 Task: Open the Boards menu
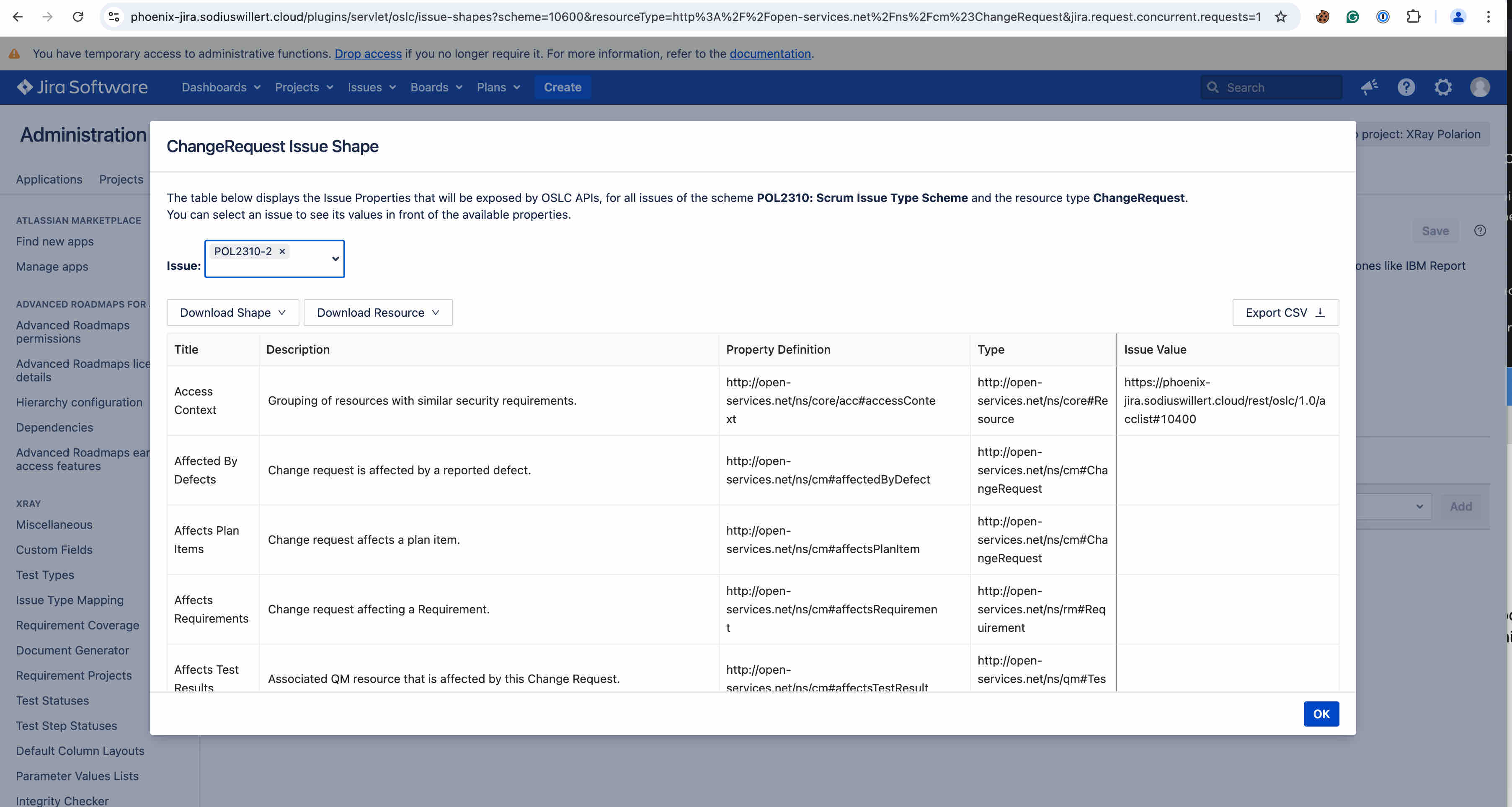pos(436,88)
